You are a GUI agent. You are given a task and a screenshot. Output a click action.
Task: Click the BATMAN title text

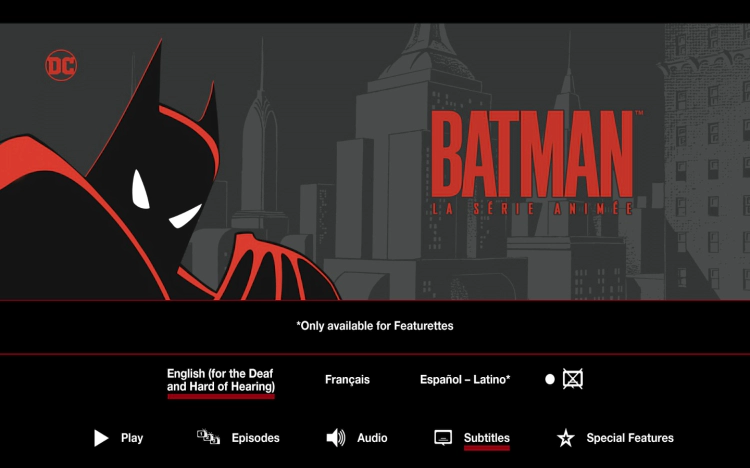coord(532,154)
